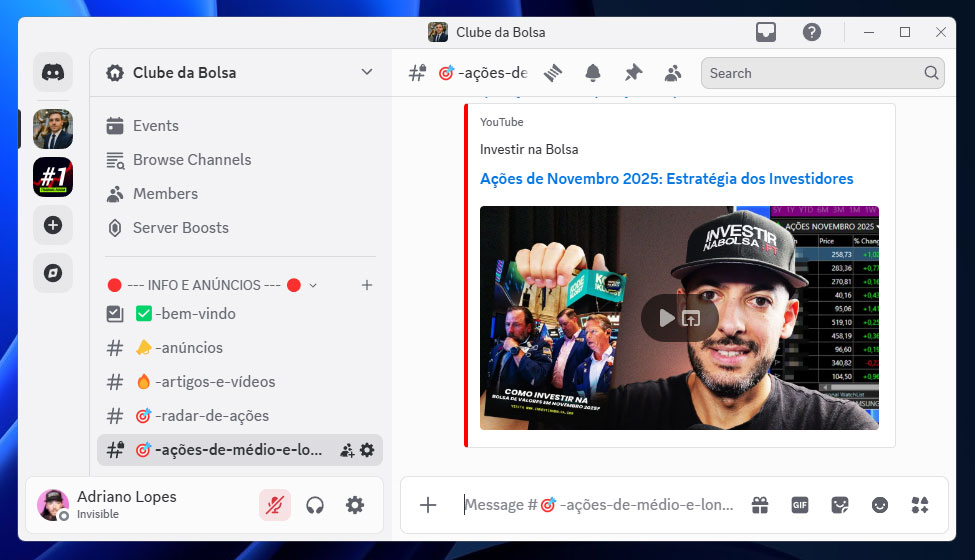
Task: Open Discord direct messages home
Action: coord(53,73)
